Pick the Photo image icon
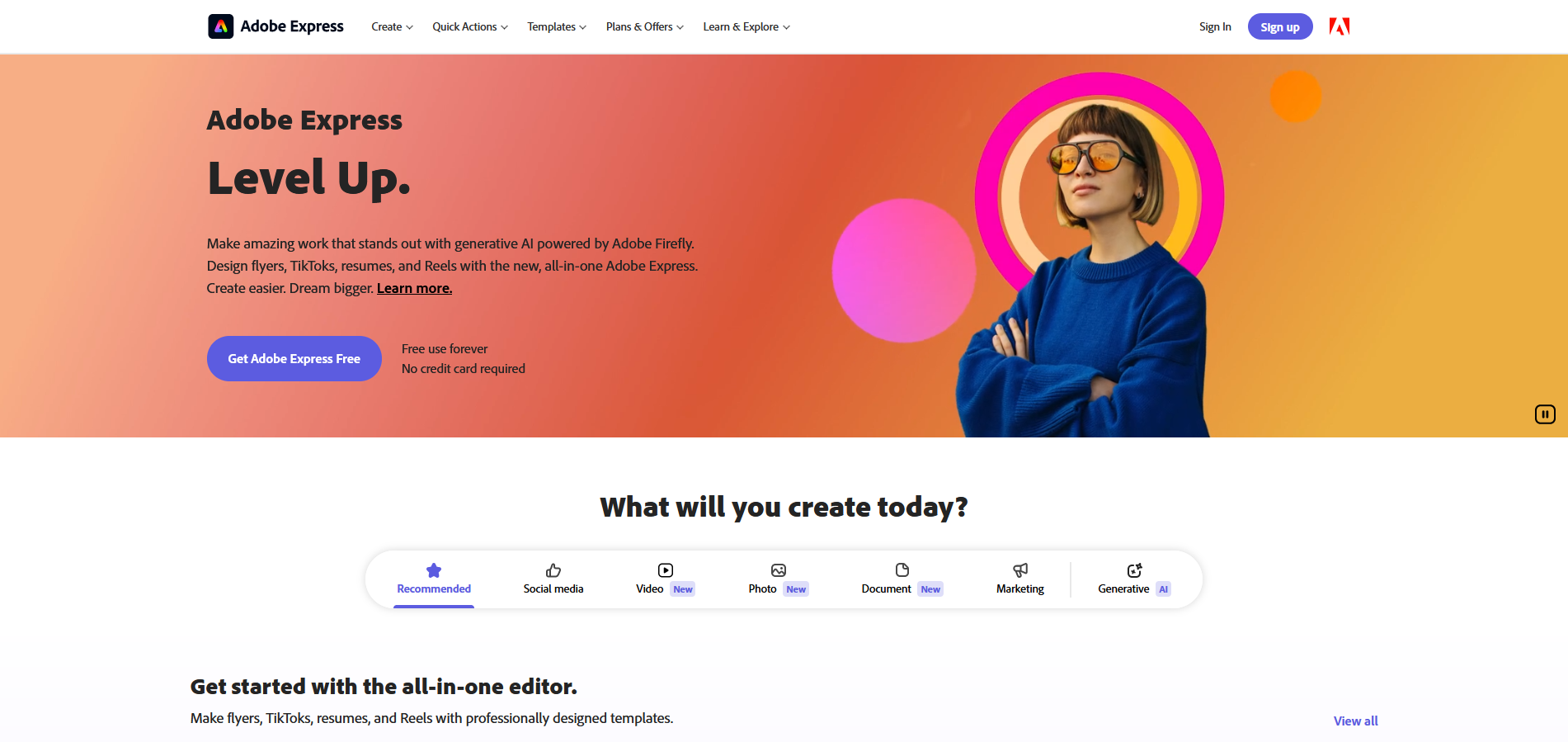1568x742 pixels. (779, 570)
